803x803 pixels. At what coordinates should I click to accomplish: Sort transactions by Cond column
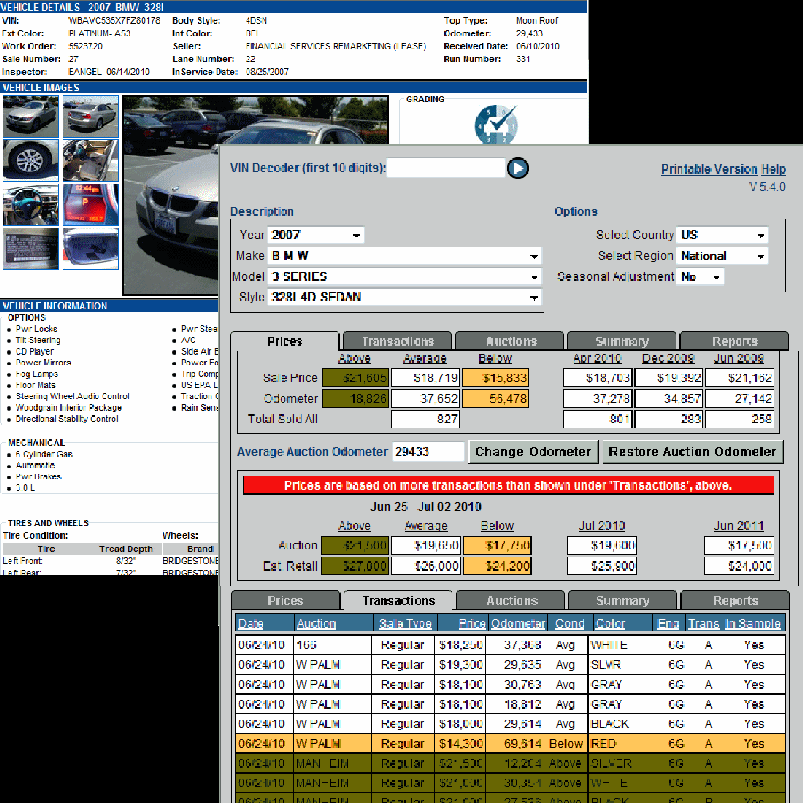tap(569, 623)
